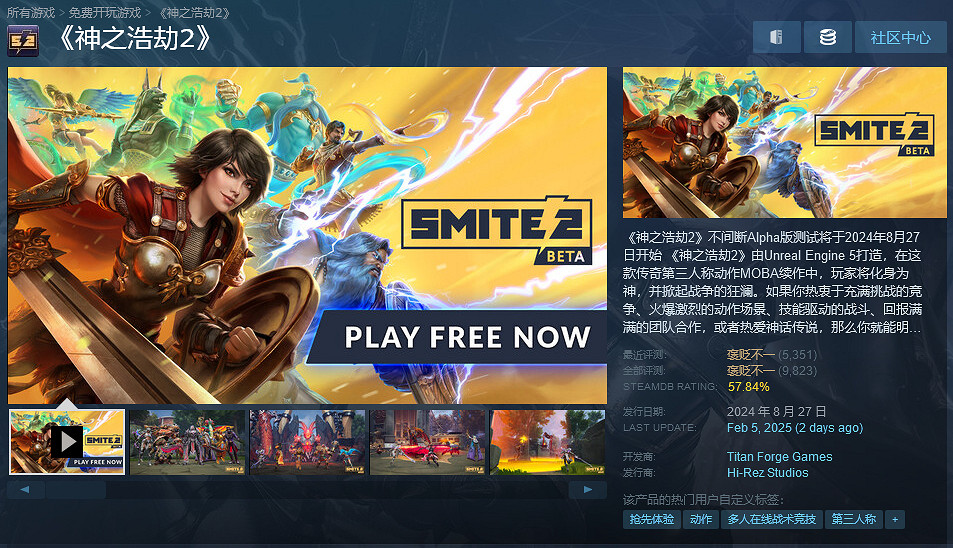Click the SMITE 2 game logo icon
Image resolution: width=953 pixels, height=548 pixels.
coord(23,41)
